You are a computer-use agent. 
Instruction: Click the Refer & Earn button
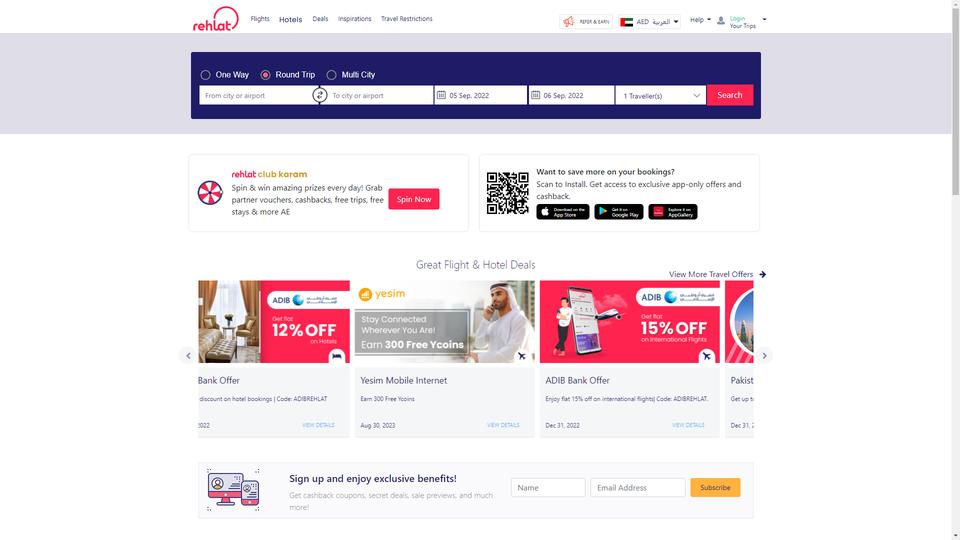tap(586, 21)
